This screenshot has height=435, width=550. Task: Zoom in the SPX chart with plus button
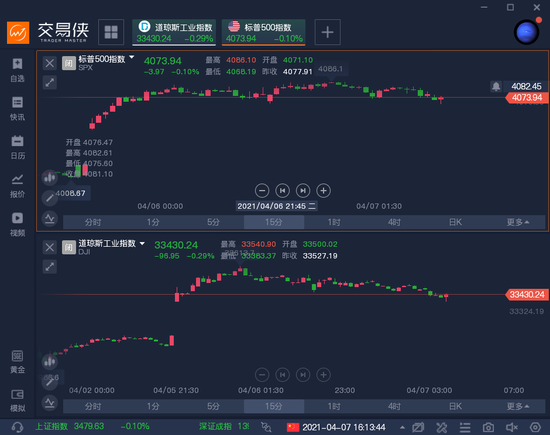pyautogui.click(x=323, y=191)
